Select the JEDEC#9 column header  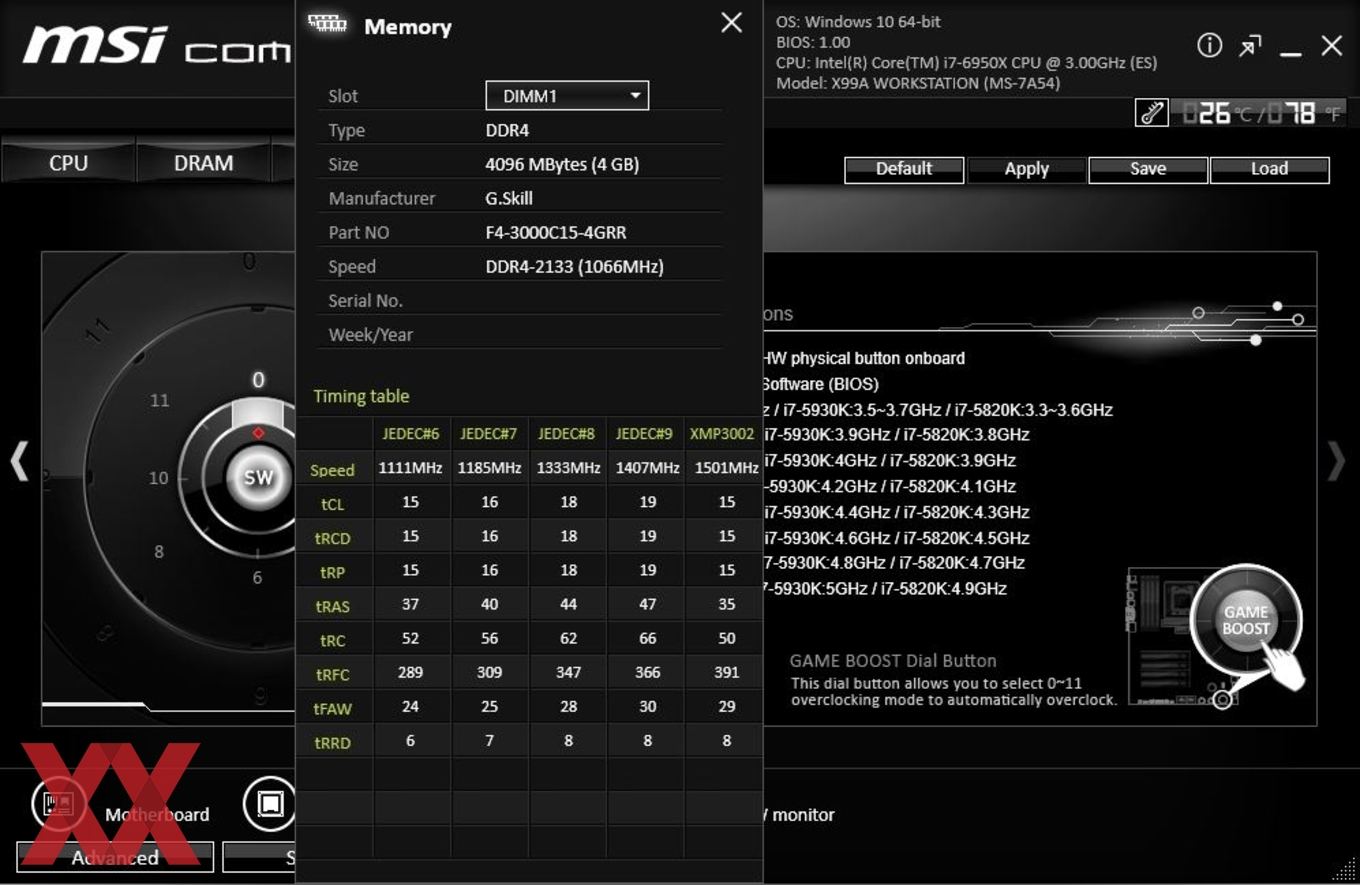click(x=645, y=433)
